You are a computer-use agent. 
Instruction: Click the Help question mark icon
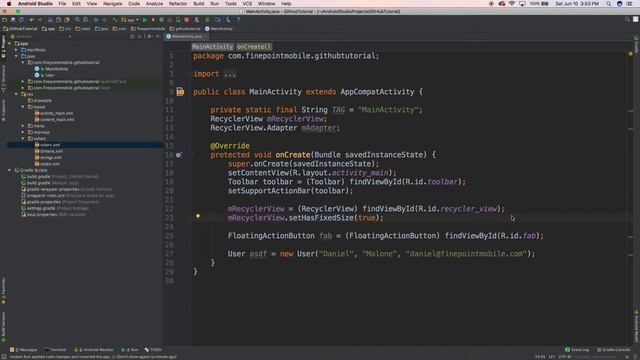(x=238, y=20)
